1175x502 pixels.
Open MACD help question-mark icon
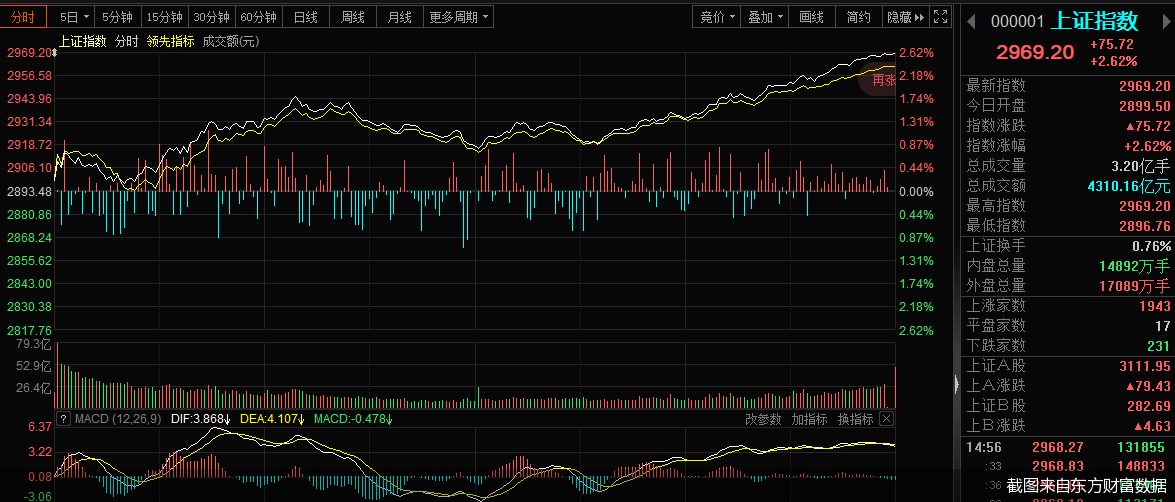tap(65, 418)
